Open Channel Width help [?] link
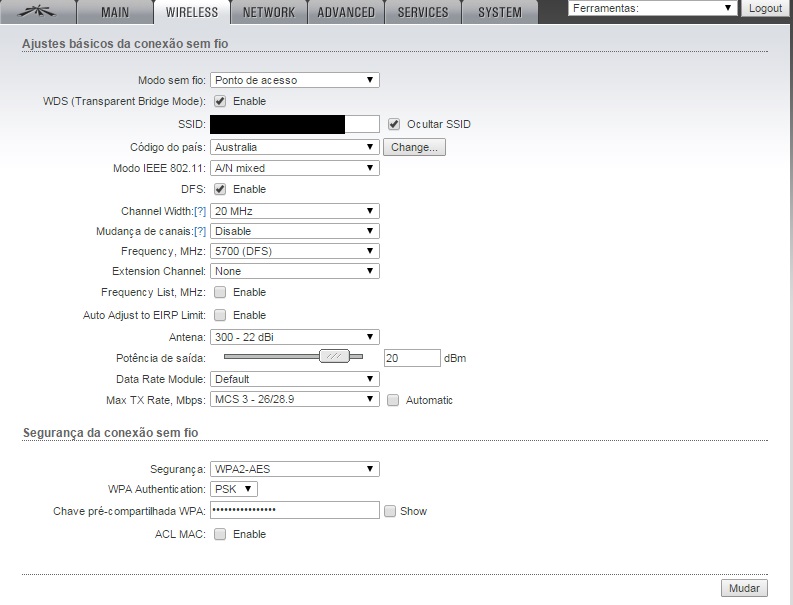This screenshot has height=605, width=793. coord(200,211)
